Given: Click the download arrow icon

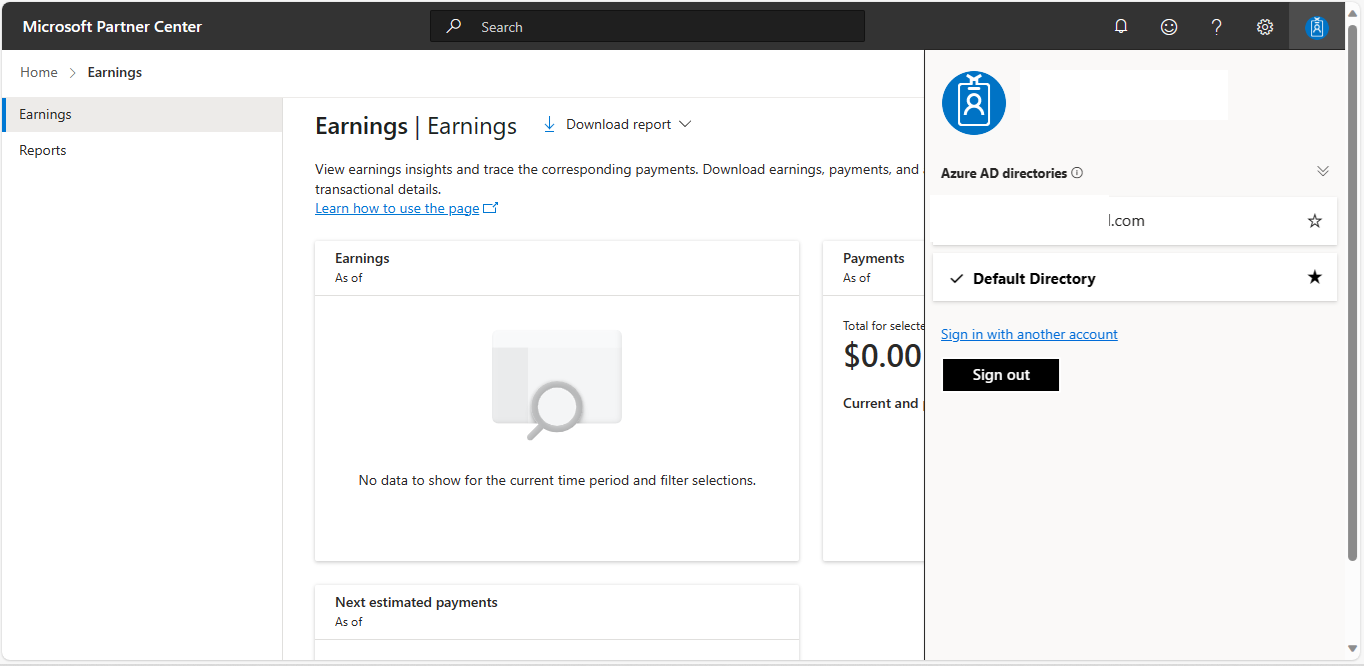Looking at the screenshot, I should 549,124.
